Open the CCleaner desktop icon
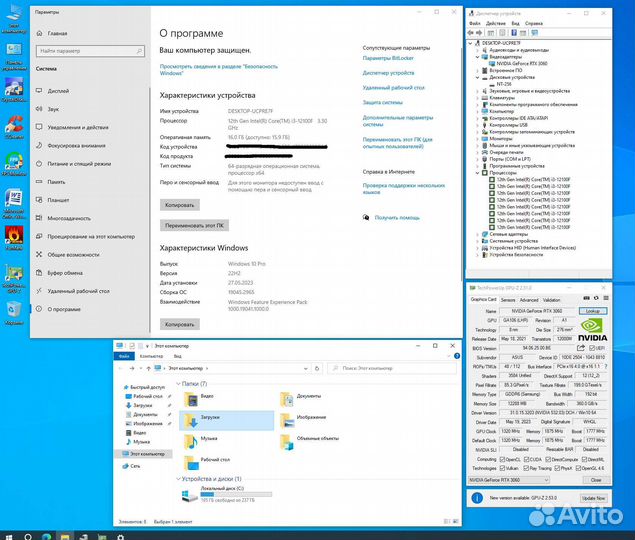This screenshot has height=540, width=635. point(14,127)
